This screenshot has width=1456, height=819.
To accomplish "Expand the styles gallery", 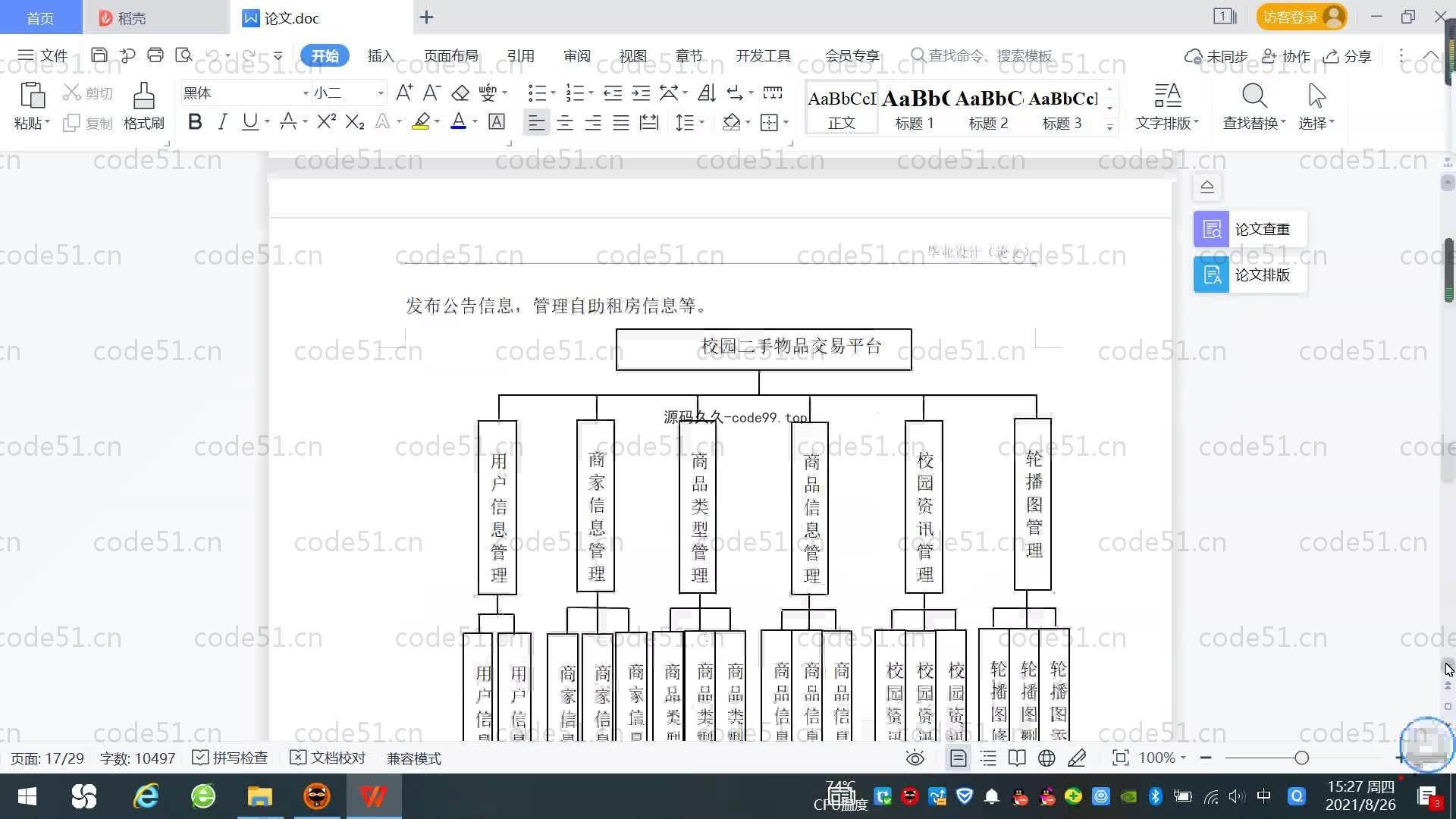I will [1109, 127].
